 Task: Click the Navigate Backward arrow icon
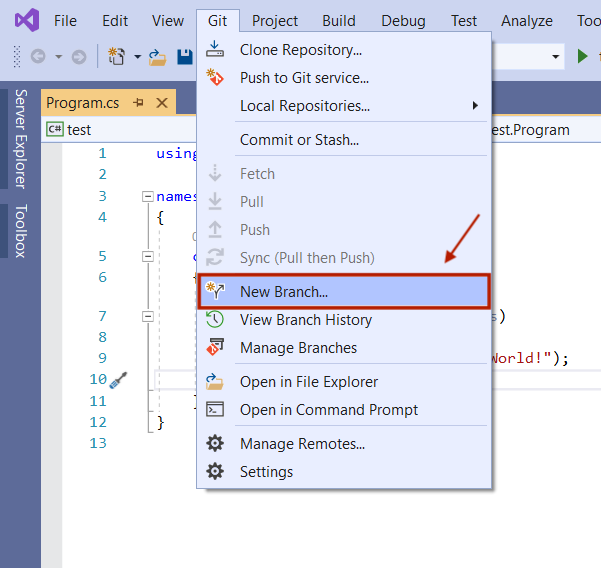point(38,57)
